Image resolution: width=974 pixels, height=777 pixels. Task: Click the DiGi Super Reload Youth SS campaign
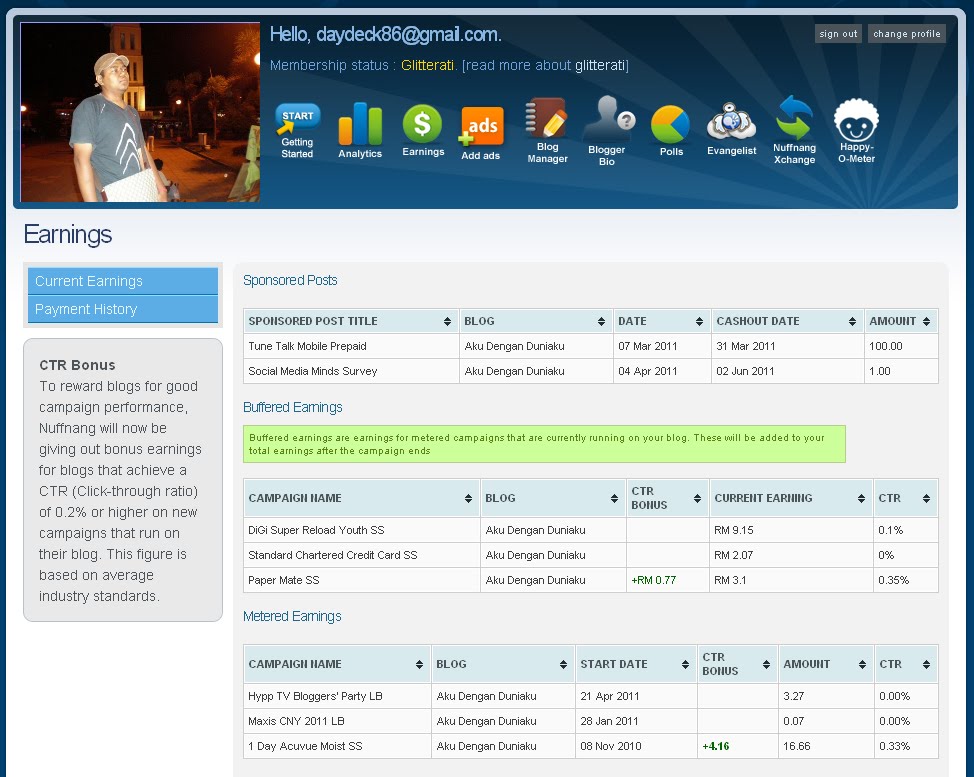316,530
